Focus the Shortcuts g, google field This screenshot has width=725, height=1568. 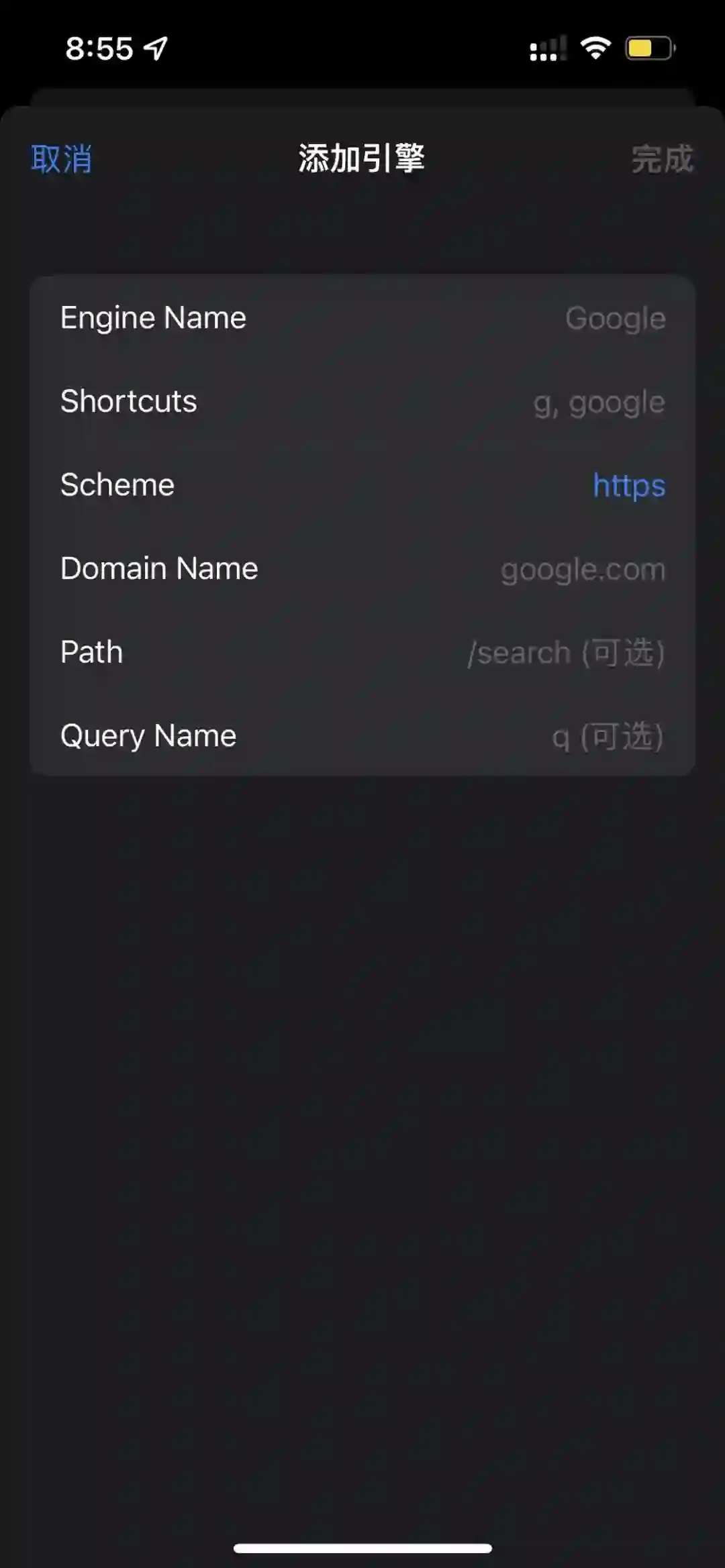(599, 403)
